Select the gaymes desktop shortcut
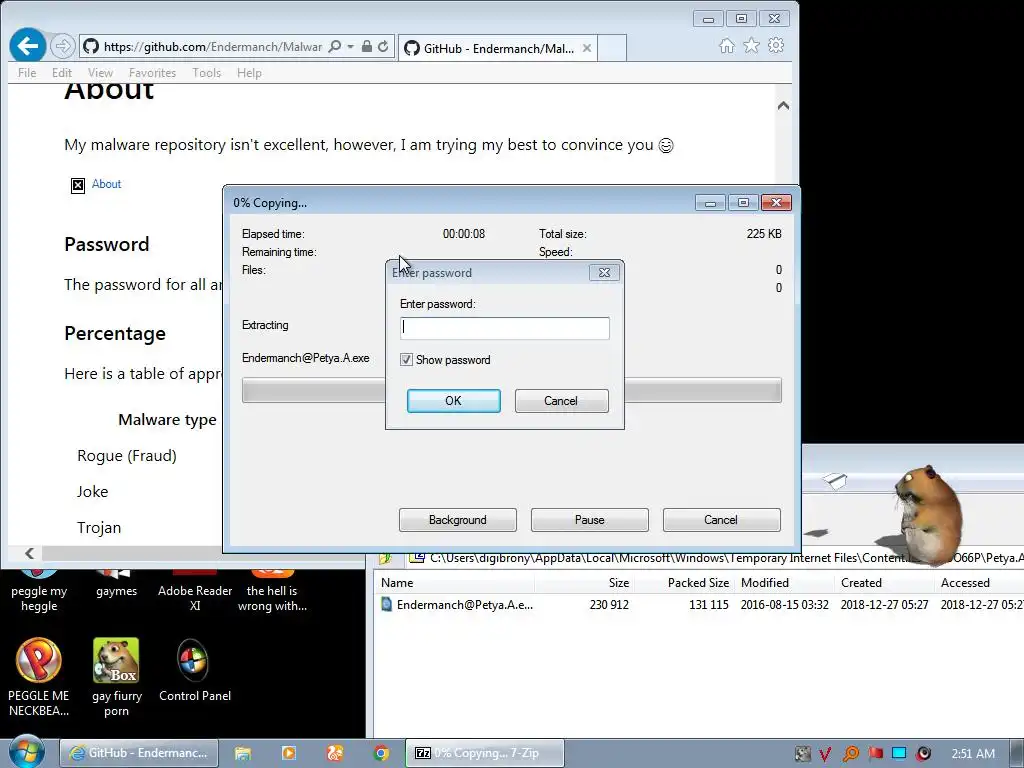 [x=116, y=584]
